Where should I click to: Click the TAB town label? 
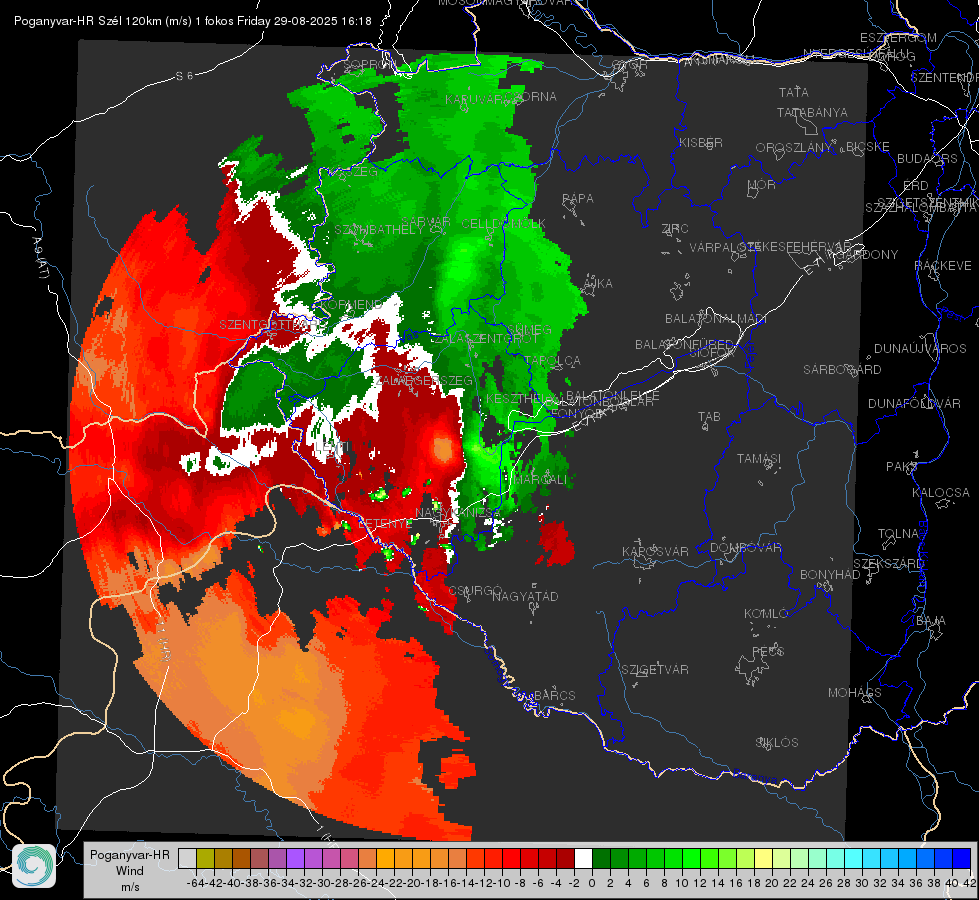click(709, 417)
